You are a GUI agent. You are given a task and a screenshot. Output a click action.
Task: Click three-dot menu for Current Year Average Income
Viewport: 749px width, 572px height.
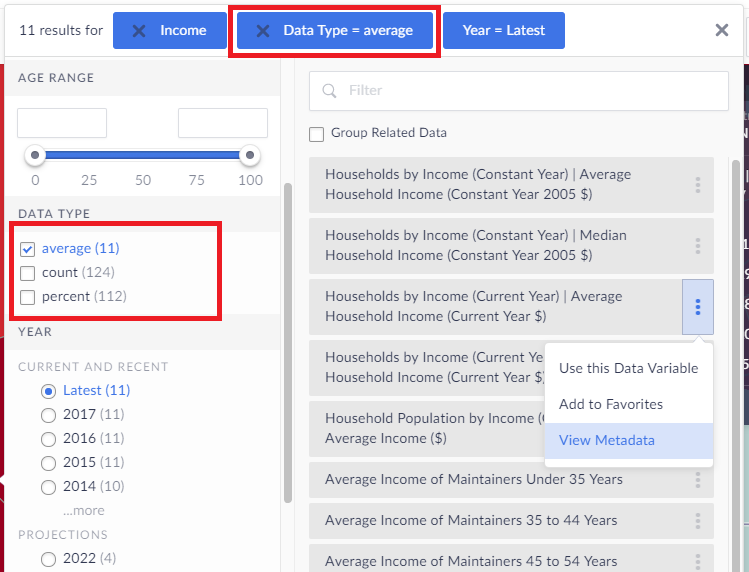pyautogui.click(x=697, y=307)
